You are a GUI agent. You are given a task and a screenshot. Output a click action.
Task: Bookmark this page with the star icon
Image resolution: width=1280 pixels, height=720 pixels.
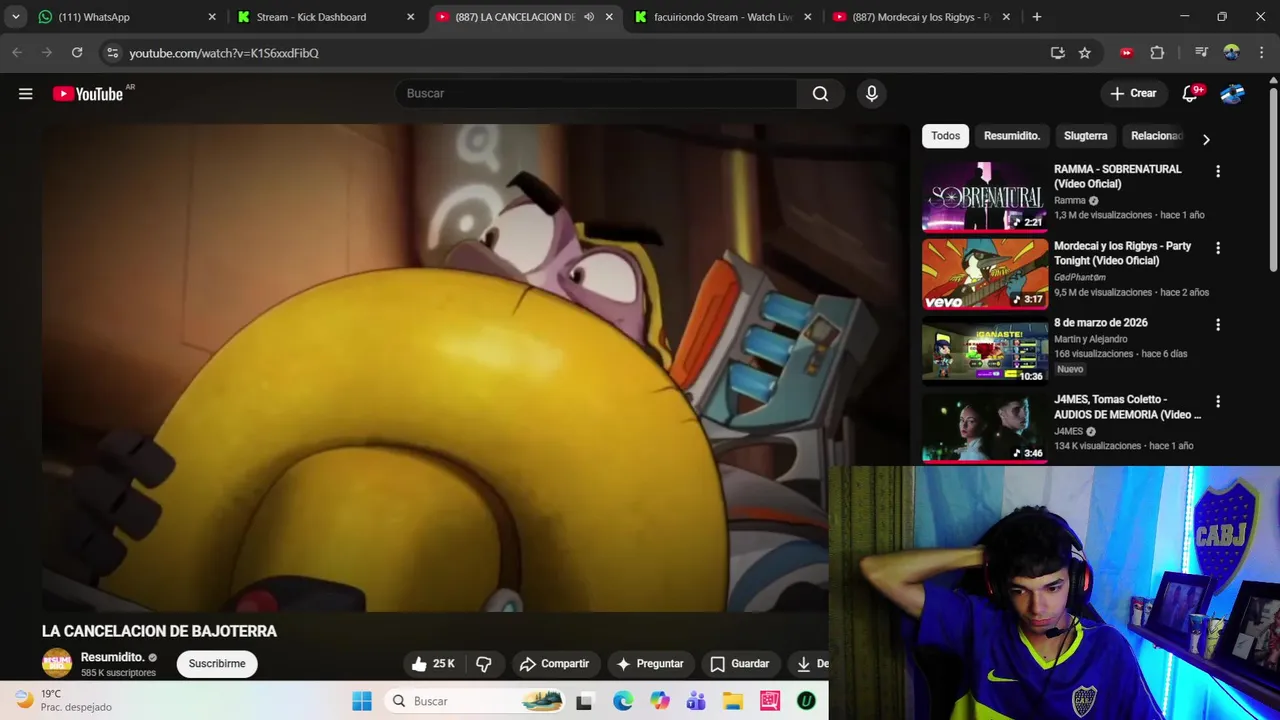tap(1085, 53)
